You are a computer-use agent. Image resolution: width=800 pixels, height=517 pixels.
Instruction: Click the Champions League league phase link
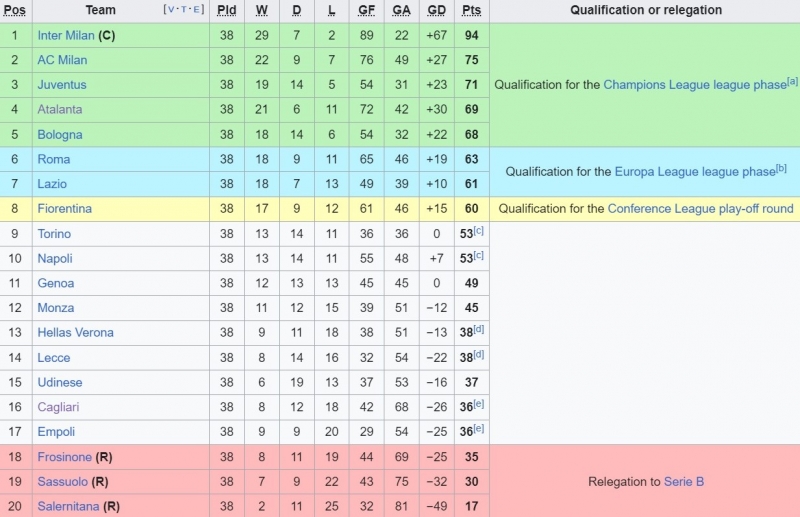point(695,86)
